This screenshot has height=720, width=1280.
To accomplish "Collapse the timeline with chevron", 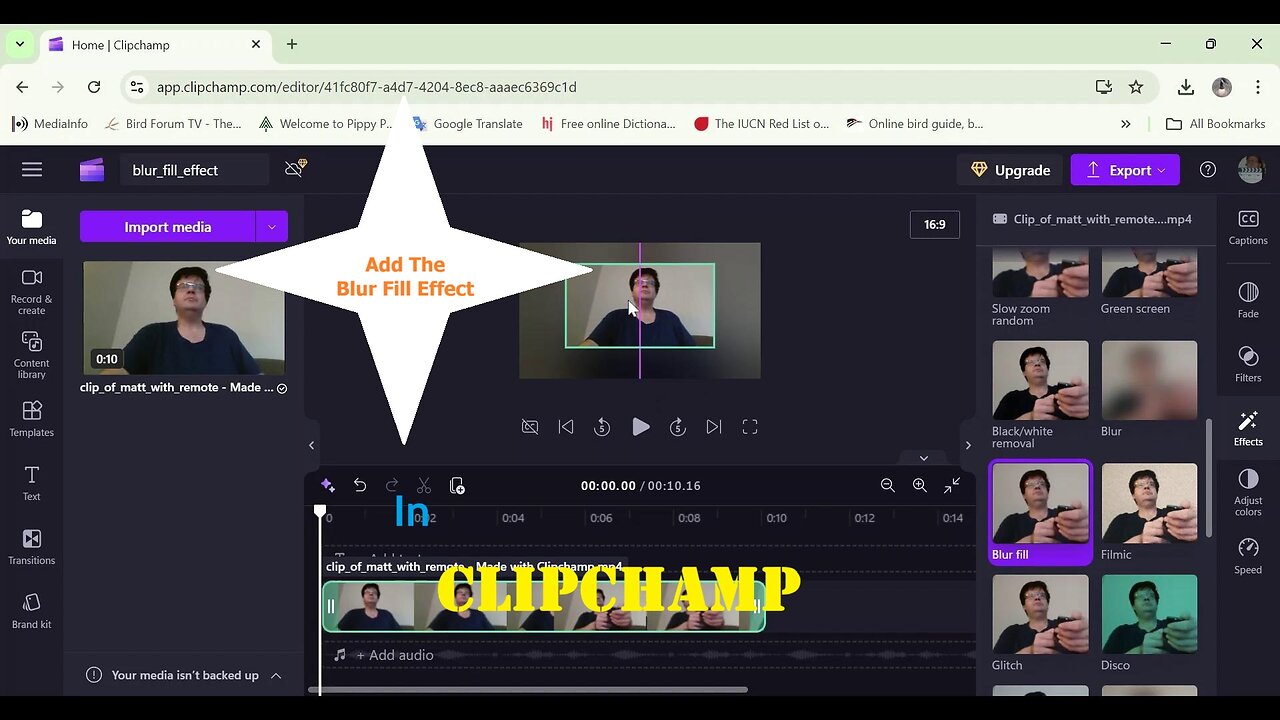I will (924, 458).
